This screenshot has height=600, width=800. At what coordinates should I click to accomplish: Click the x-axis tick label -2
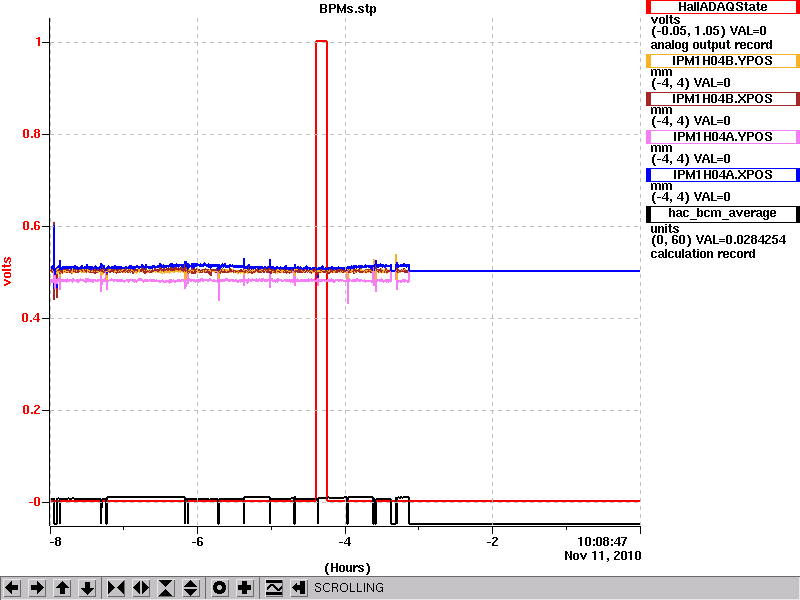pyautogui.click(x=492, y=542)
